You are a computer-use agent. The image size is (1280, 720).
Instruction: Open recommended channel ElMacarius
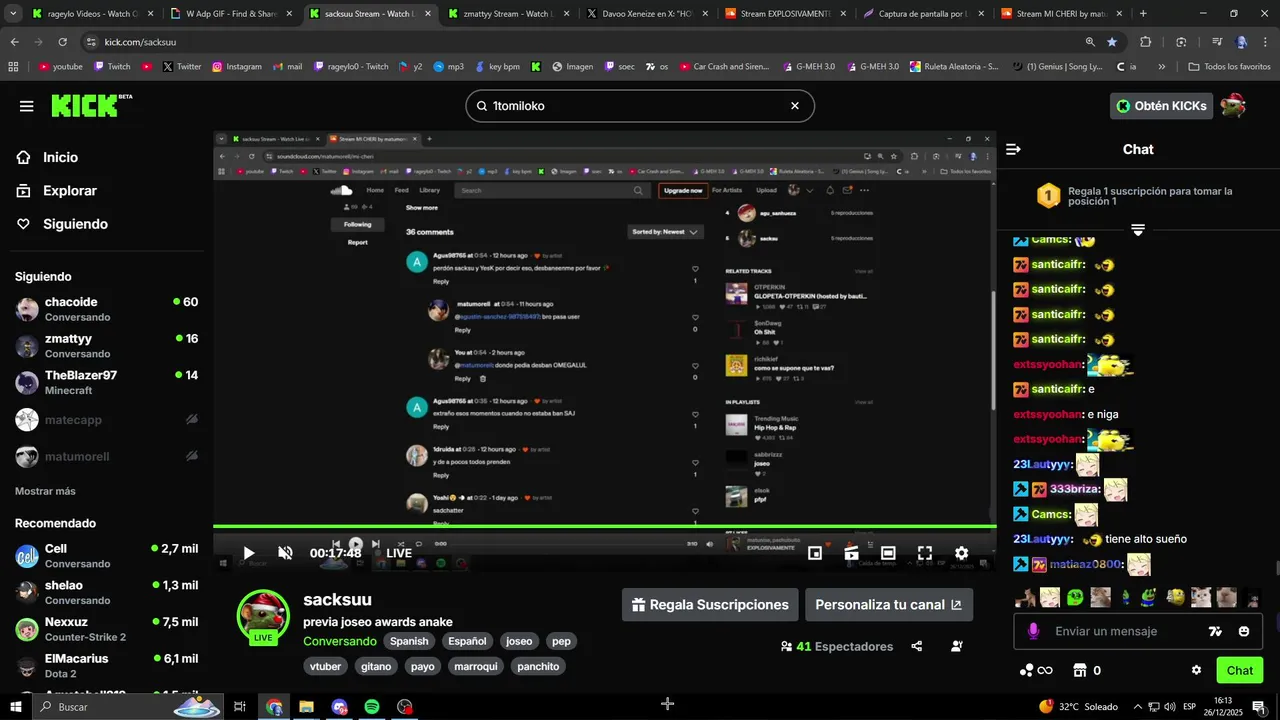[106, 666]
